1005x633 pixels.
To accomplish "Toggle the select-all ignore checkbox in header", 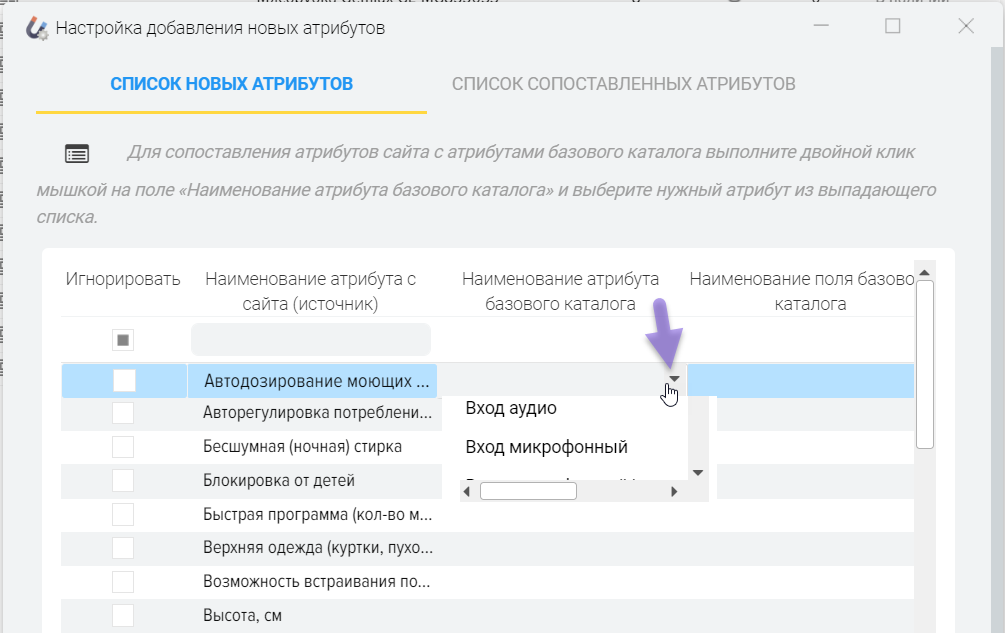I will 123,341.
